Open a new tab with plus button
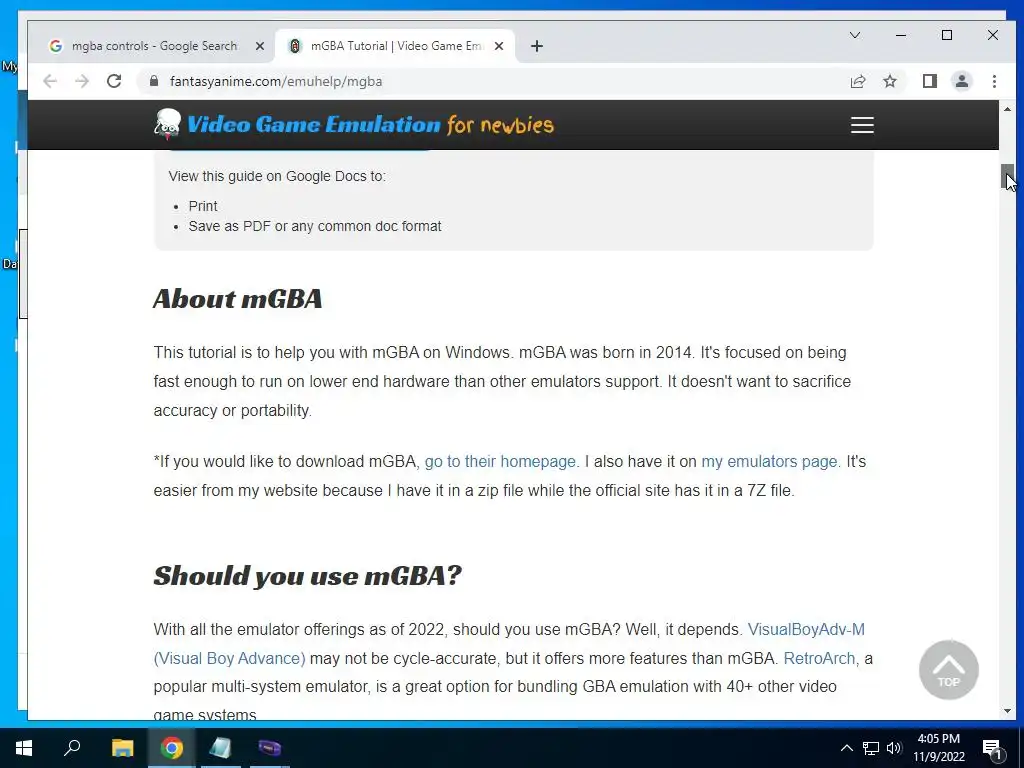Viewport: 1024px width, 768px height. pos(537,46)
